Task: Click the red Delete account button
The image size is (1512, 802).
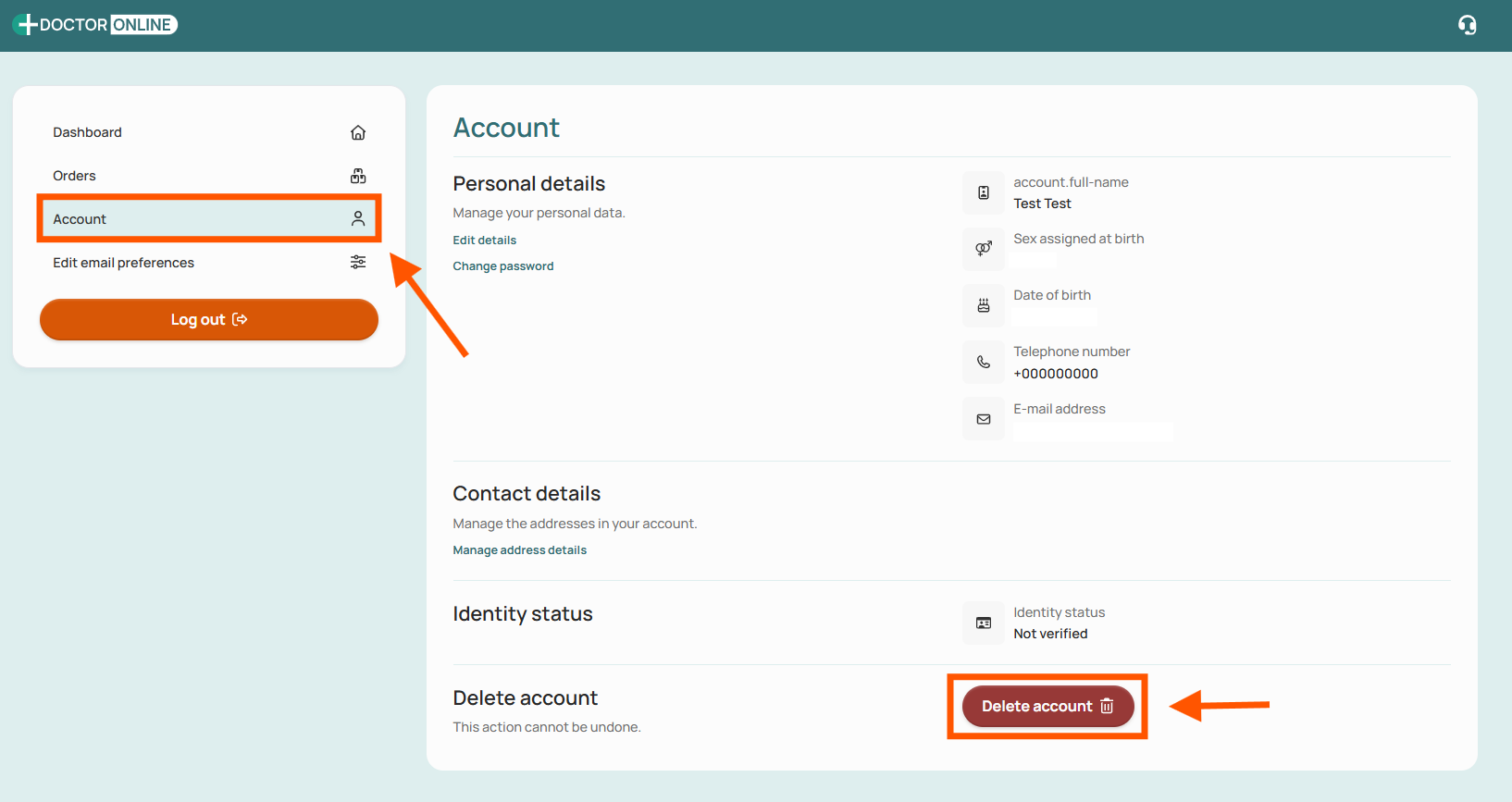Action: (1047, 706)
